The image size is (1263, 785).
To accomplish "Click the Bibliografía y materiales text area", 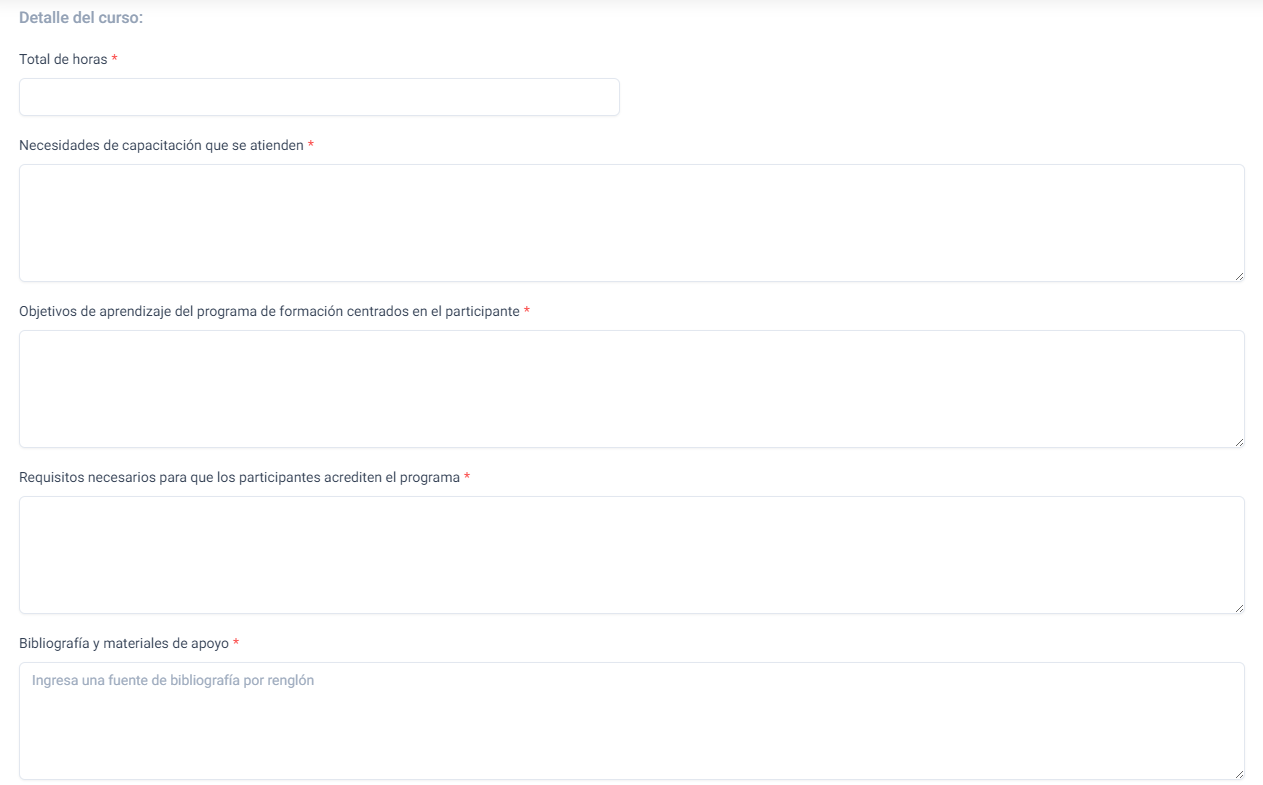I will [631, 720].
